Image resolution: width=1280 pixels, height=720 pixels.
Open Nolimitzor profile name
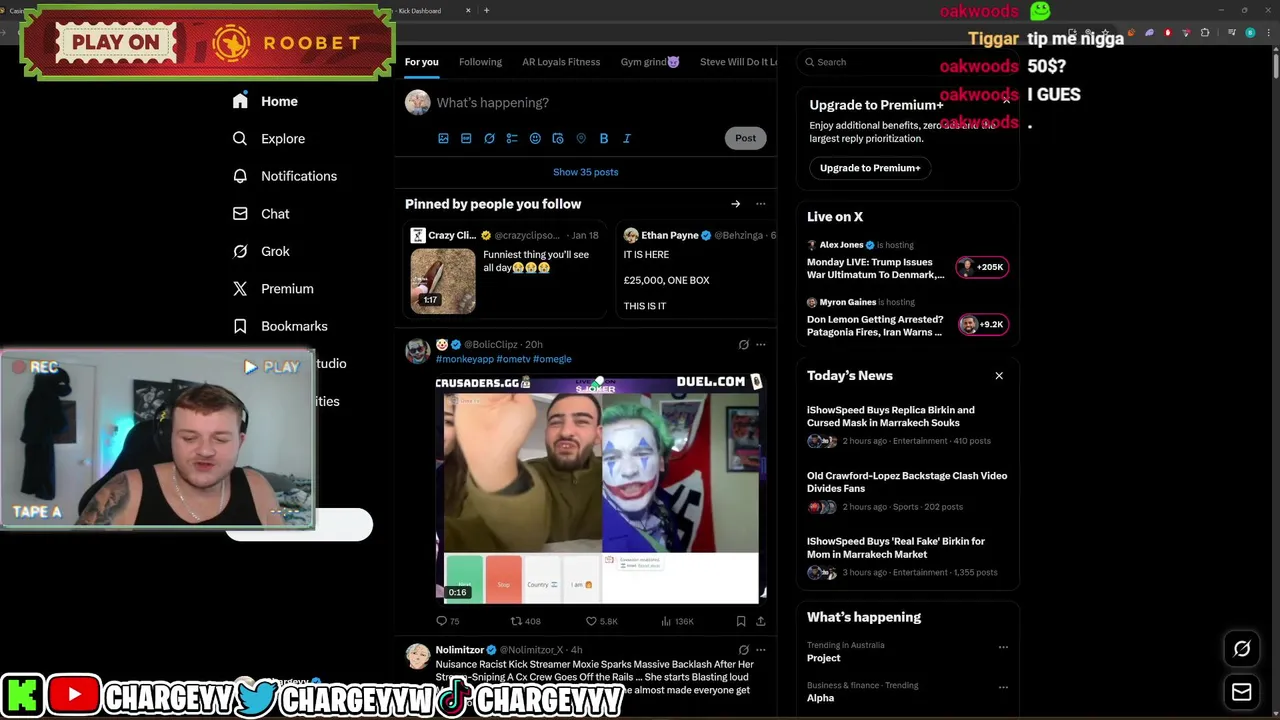(459, 650)
